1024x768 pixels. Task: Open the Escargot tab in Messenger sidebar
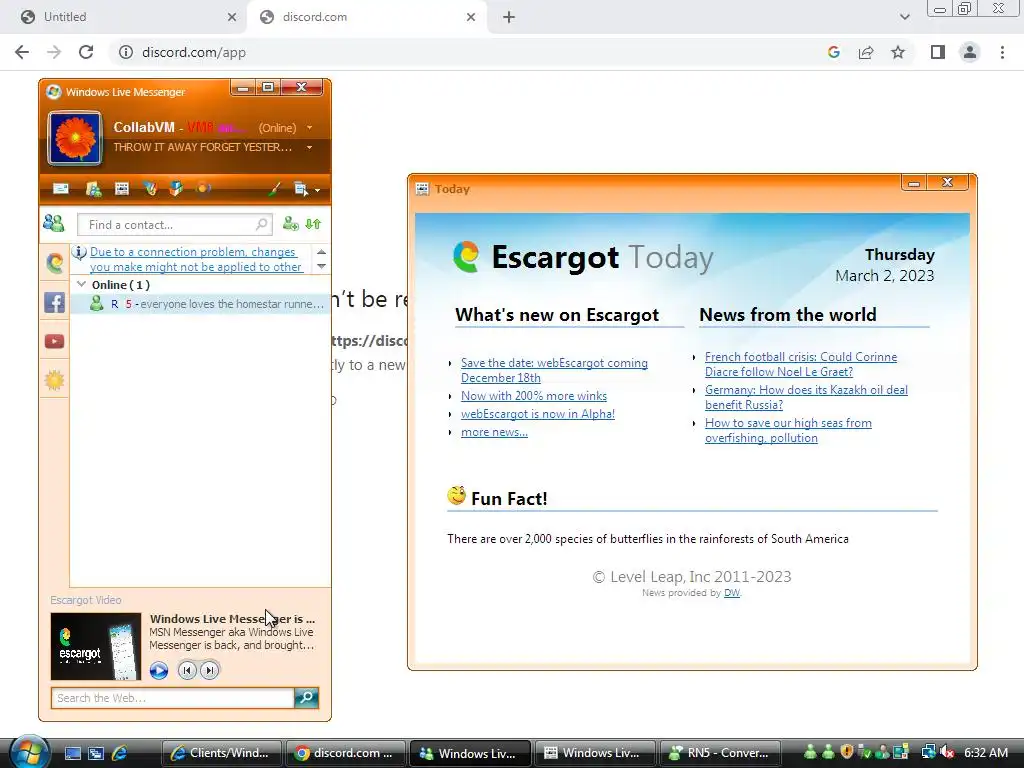coord(55,263)
